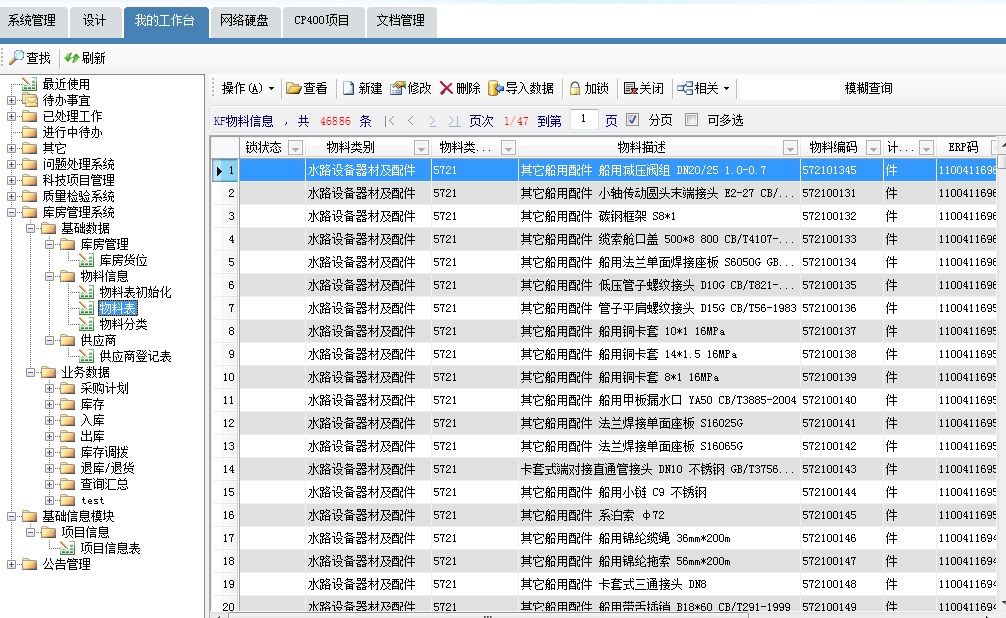The height and width of the screenshot is (618, 1006).
Task: Click the 模糊查询 (Fuzzy search) button
Action: [x=868, y=88]
